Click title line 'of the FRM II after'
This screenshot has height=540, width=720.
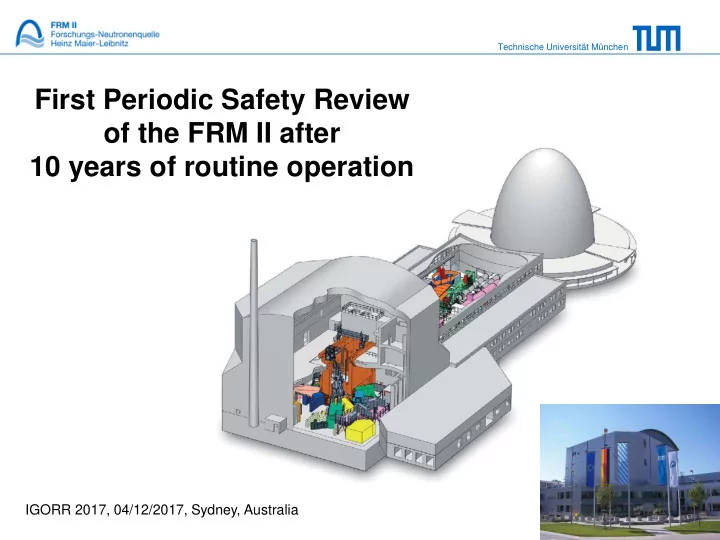[222, 133]
